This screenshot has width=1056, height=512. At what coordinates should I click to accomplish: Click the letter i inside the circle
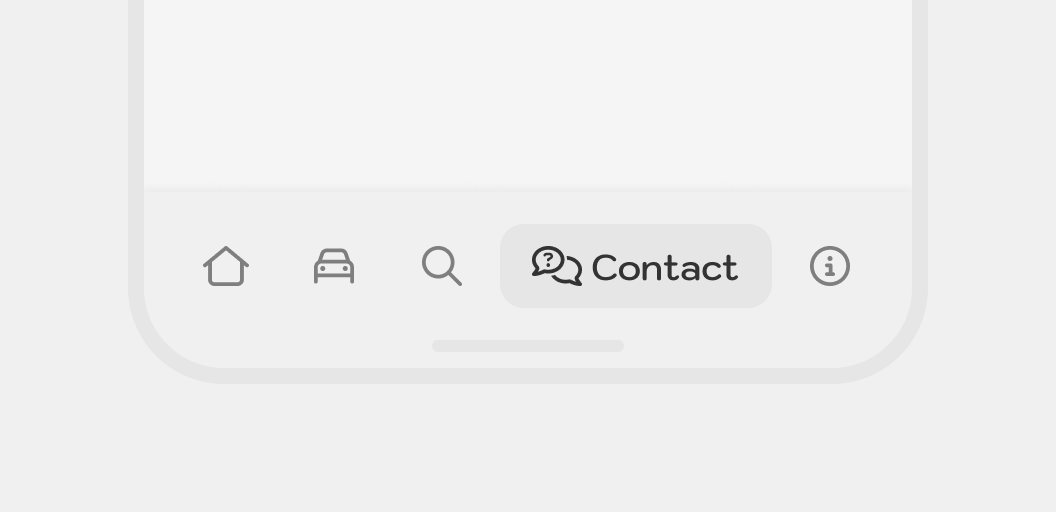point(830,266)
